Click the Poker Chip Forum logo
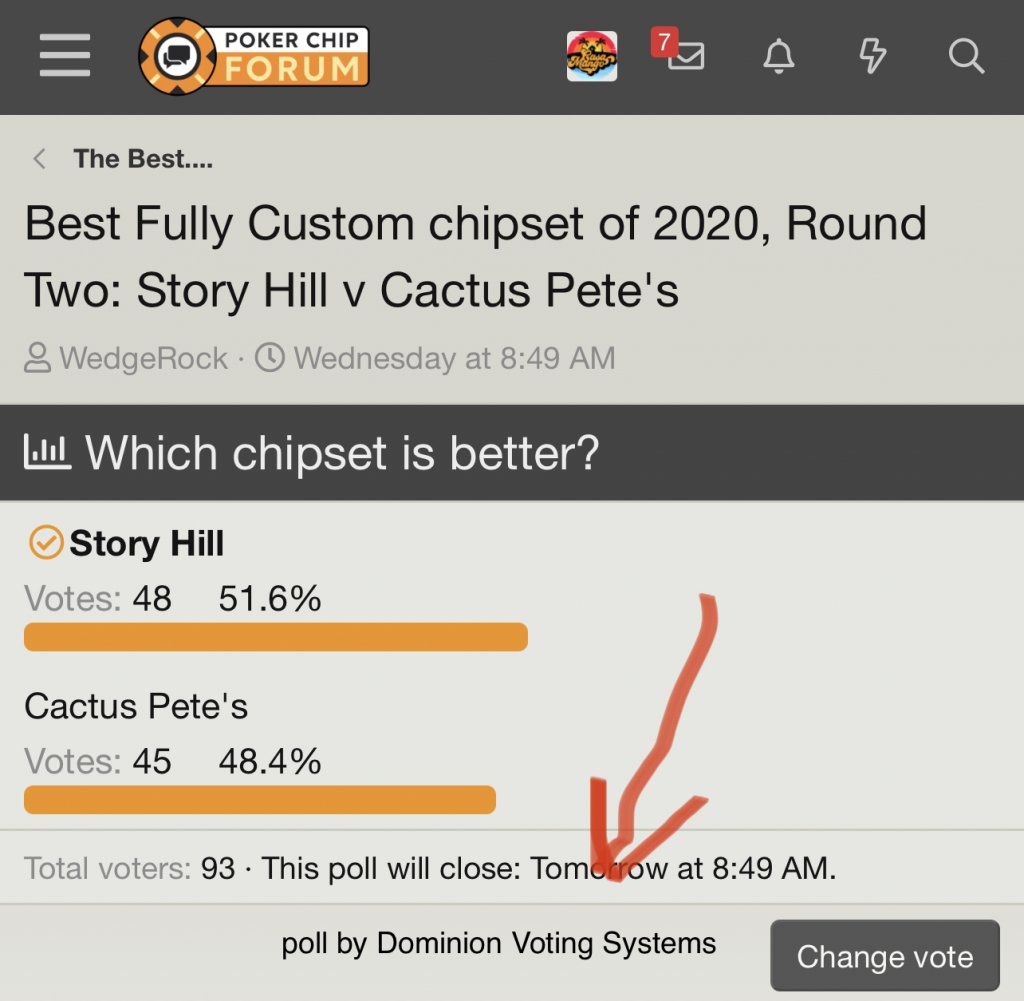Screen dimensions: 1024x1001 [x=254, y=56]
